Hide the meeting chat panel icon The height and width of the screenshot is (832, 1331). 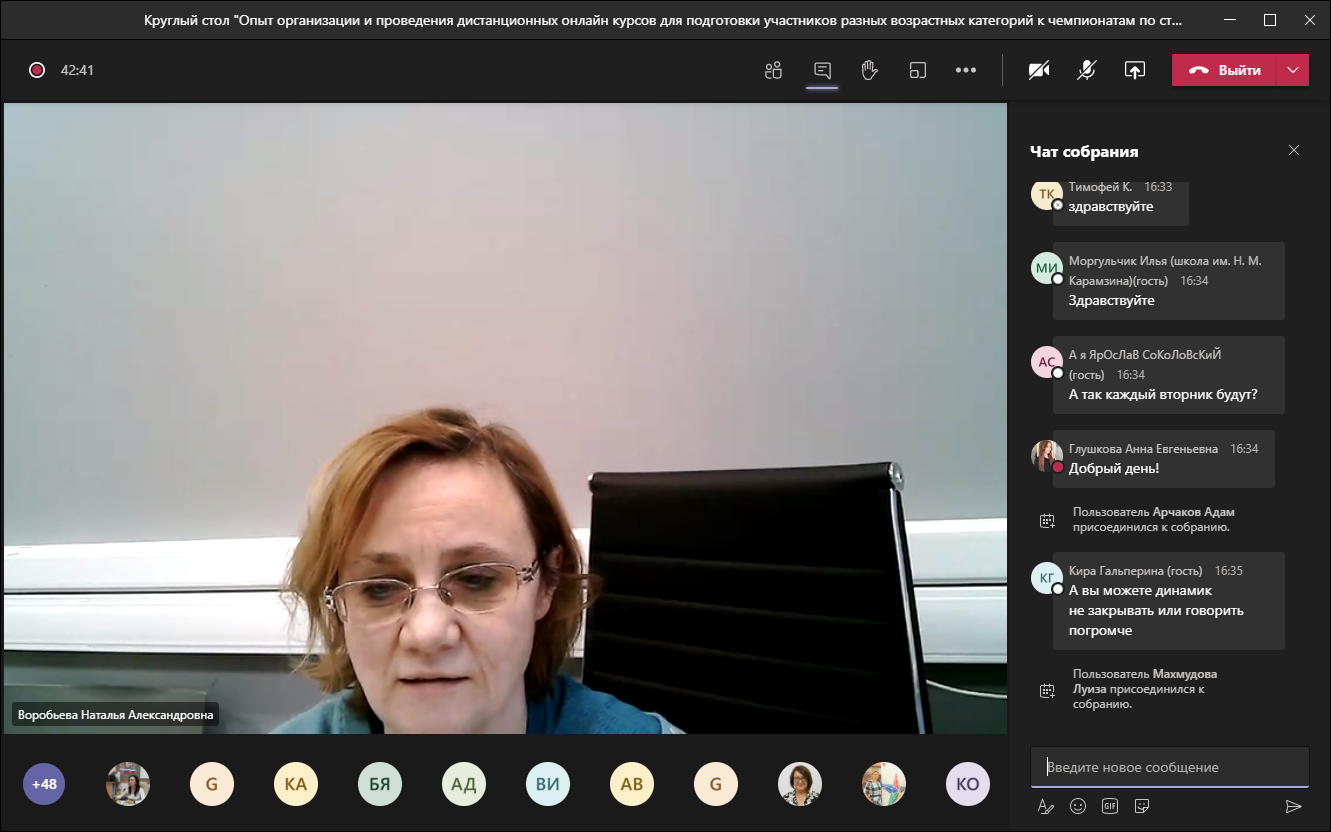coord(822,70)
